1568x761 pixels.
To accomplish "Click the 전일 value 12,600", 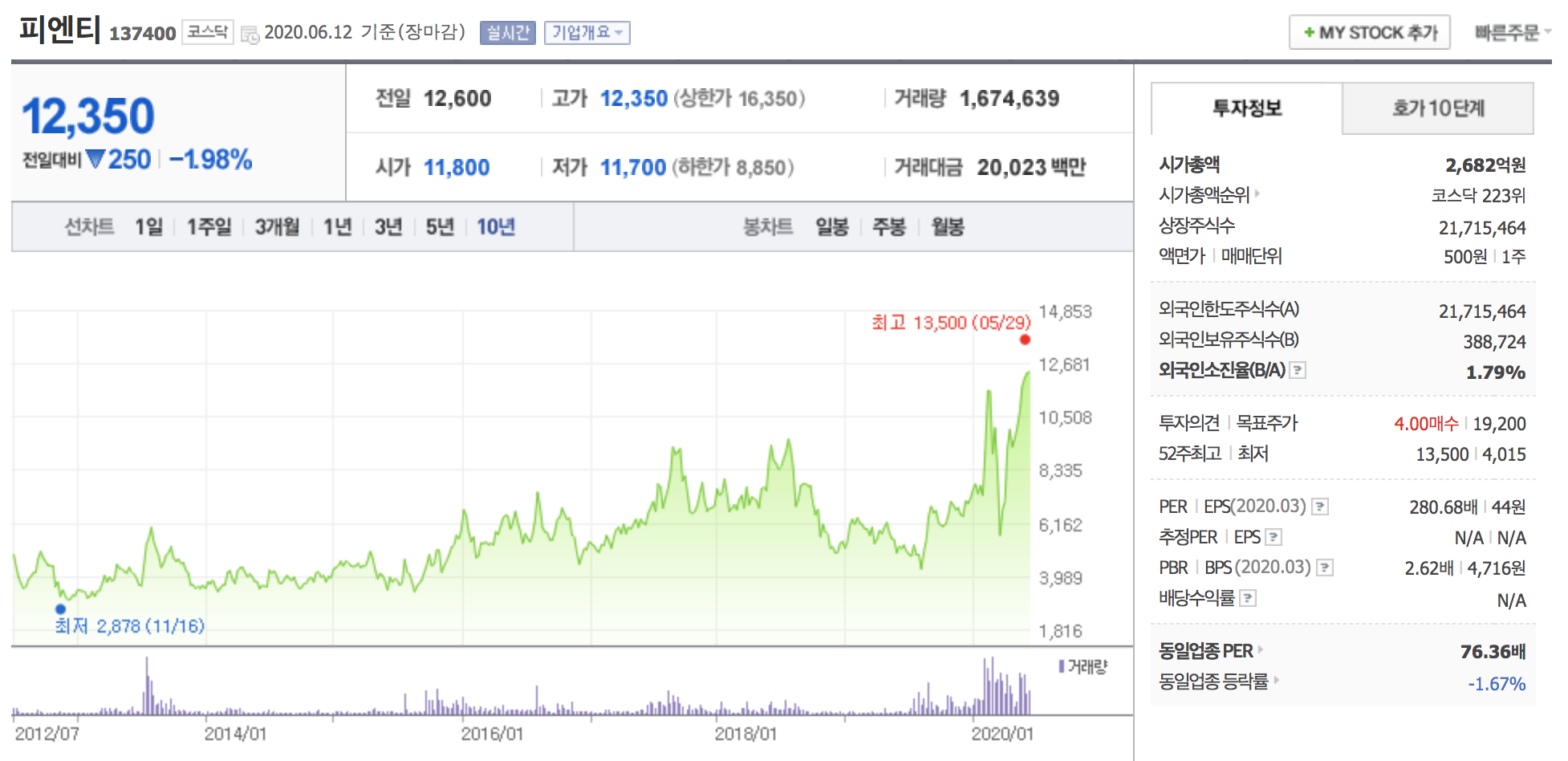I will 457,99.
